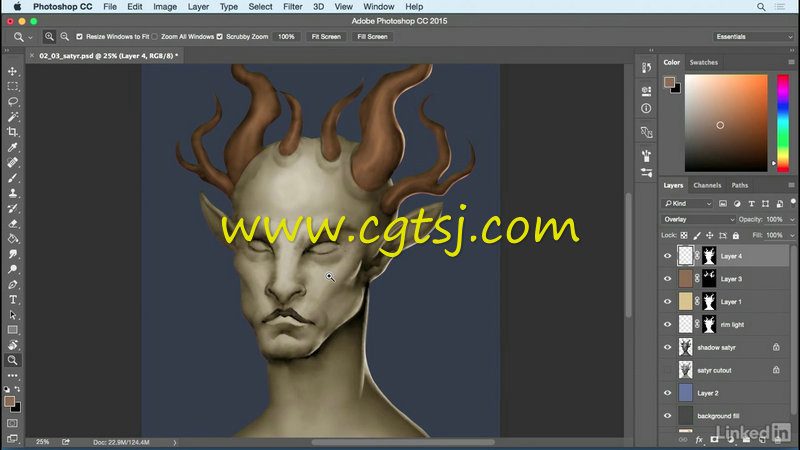
Task: Select the Magic Wand tool
Action: click(13, 117)
